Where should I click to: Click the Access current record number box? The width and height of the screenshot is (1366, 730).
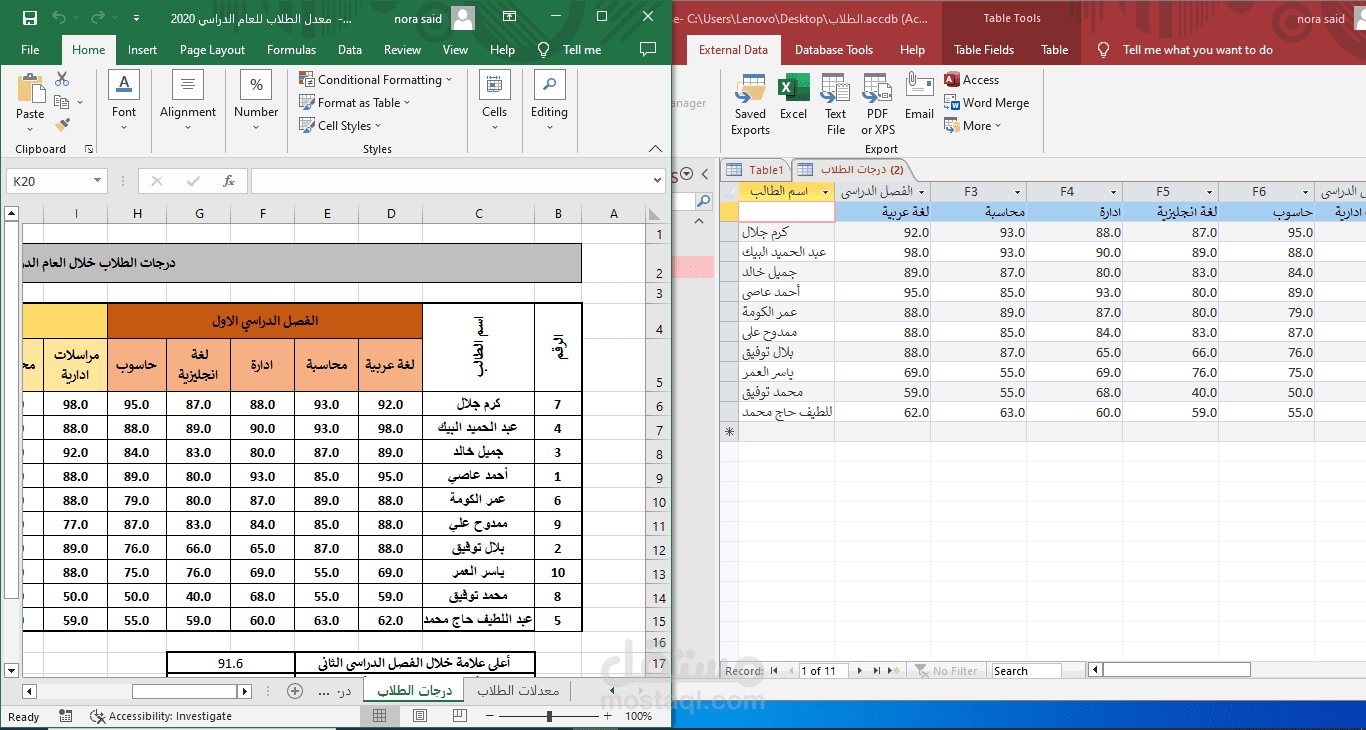(824, 671)
